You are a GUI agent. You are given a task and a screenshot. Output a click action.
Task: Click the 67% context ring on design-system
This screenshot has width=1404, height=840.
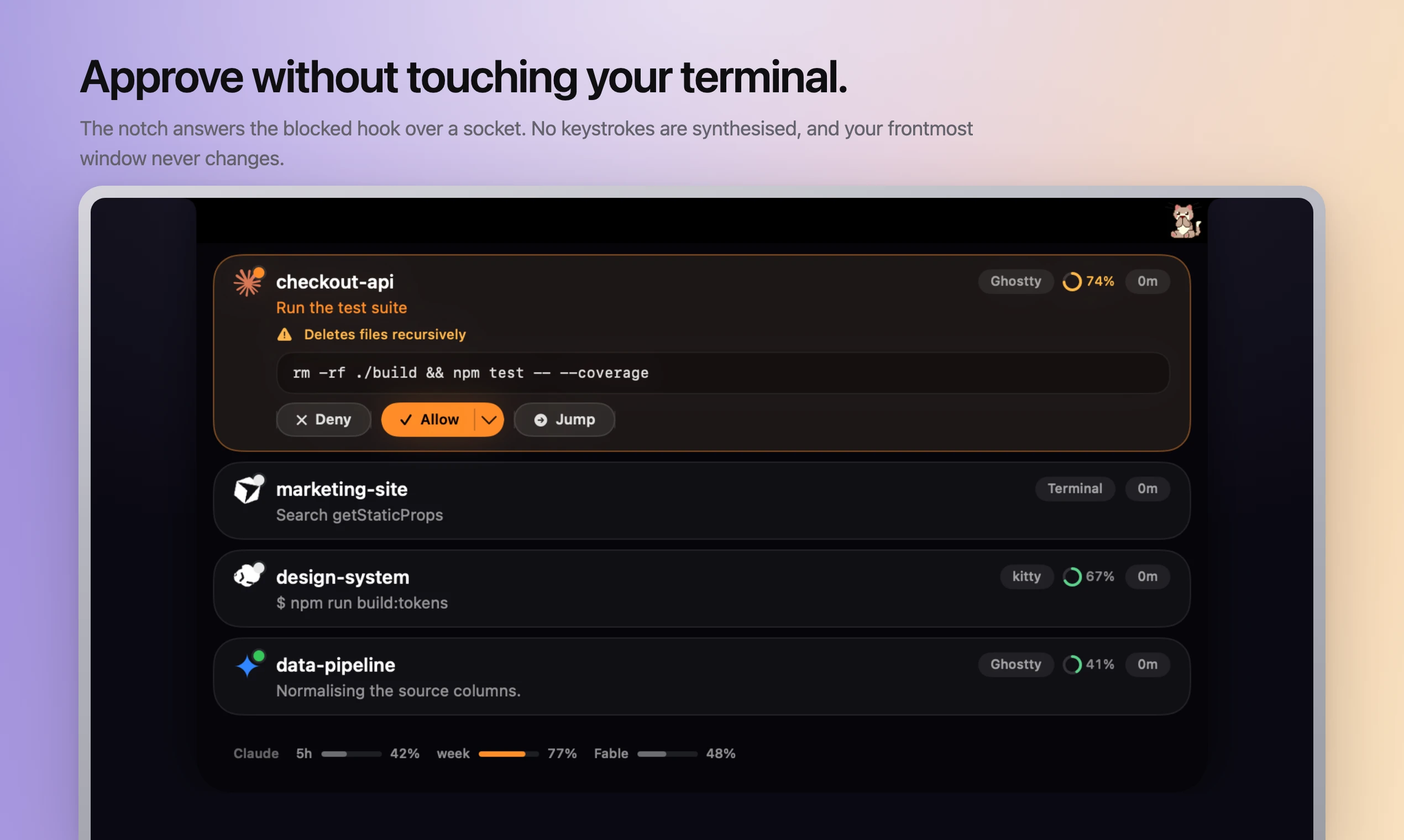[1071, 576]
